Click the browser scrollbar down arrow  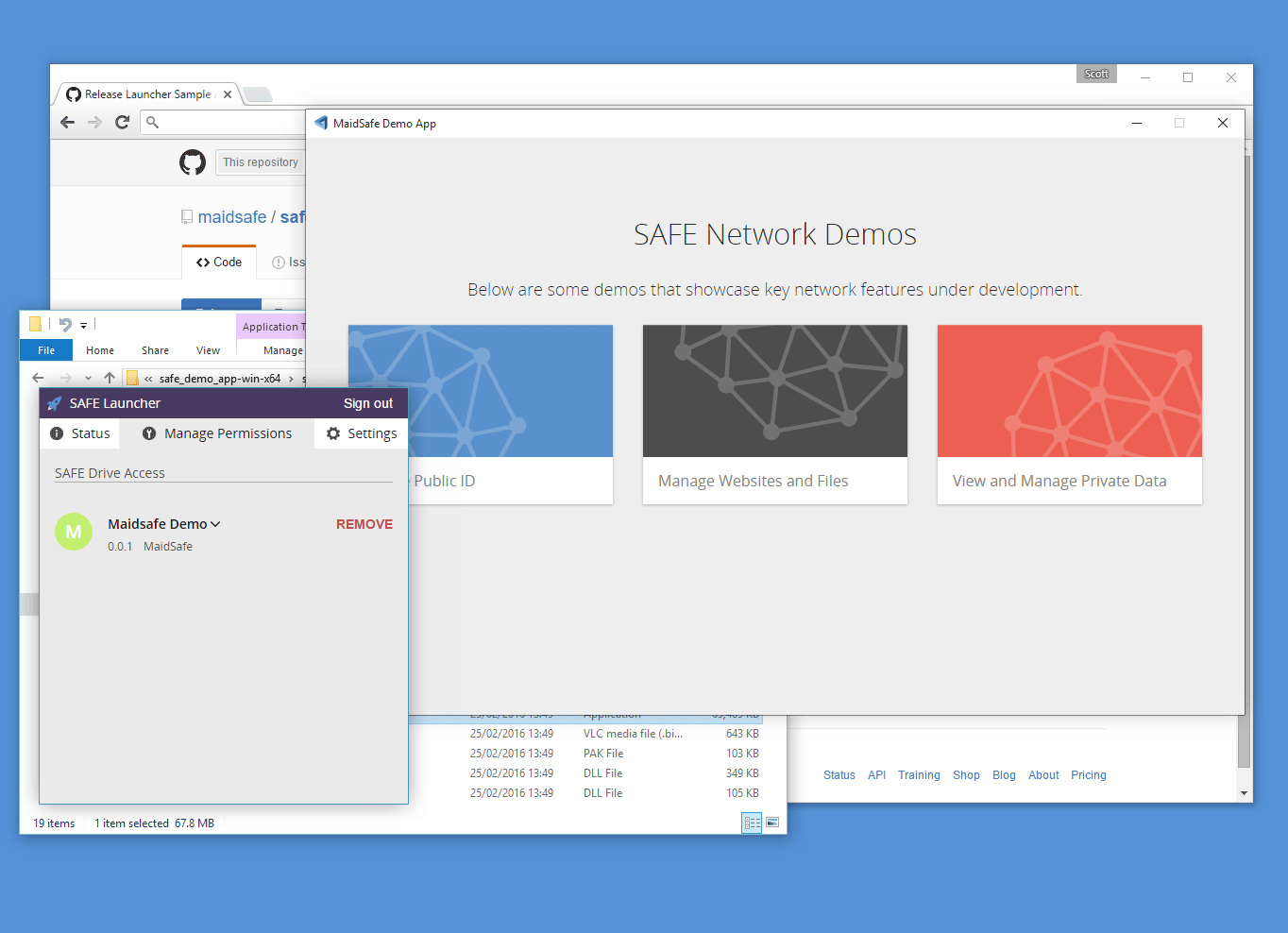(x=1244, y=793)
